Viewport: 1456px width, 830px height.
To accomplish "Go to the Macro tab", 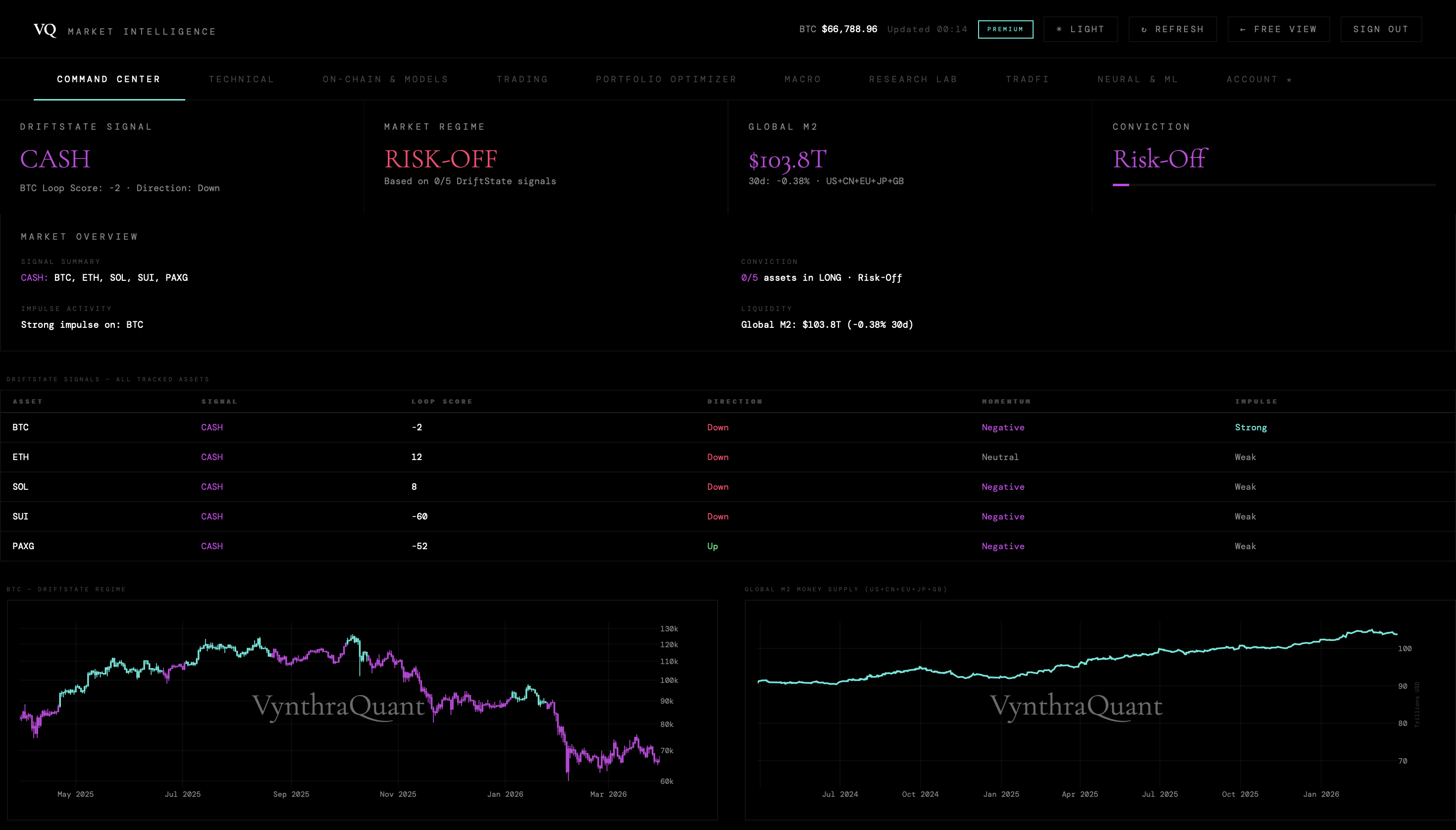I will pos(803,79).
